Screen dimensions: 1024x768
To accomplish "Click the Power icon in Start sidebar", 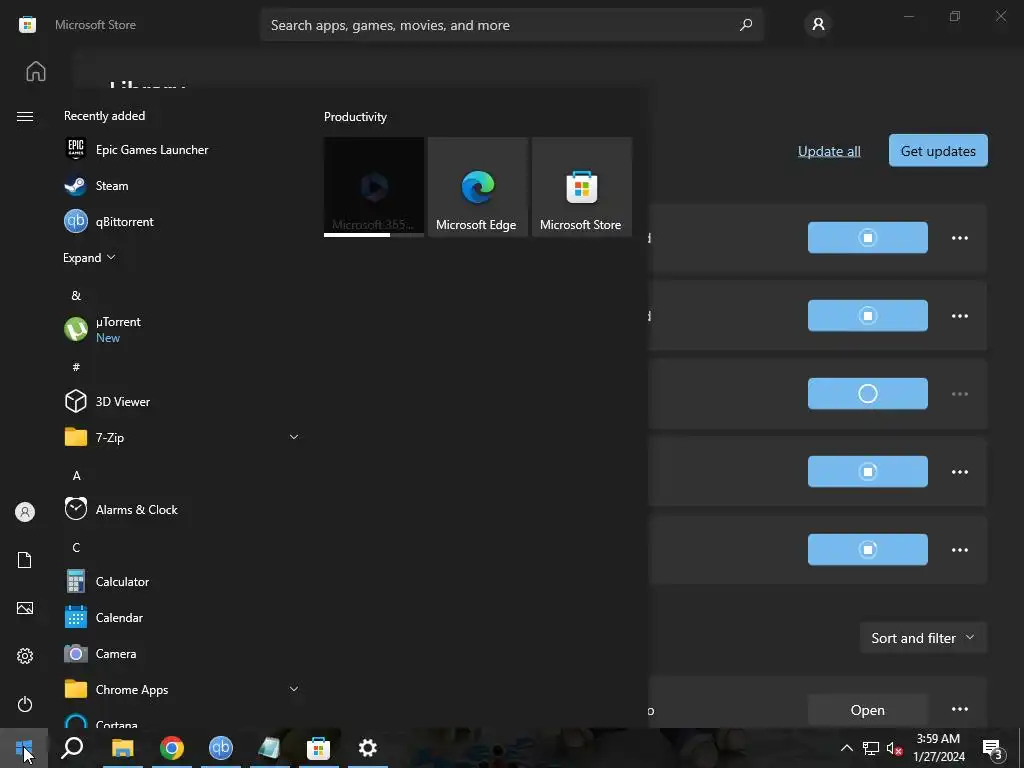I will pyautogui.click(x=25, y=704).
